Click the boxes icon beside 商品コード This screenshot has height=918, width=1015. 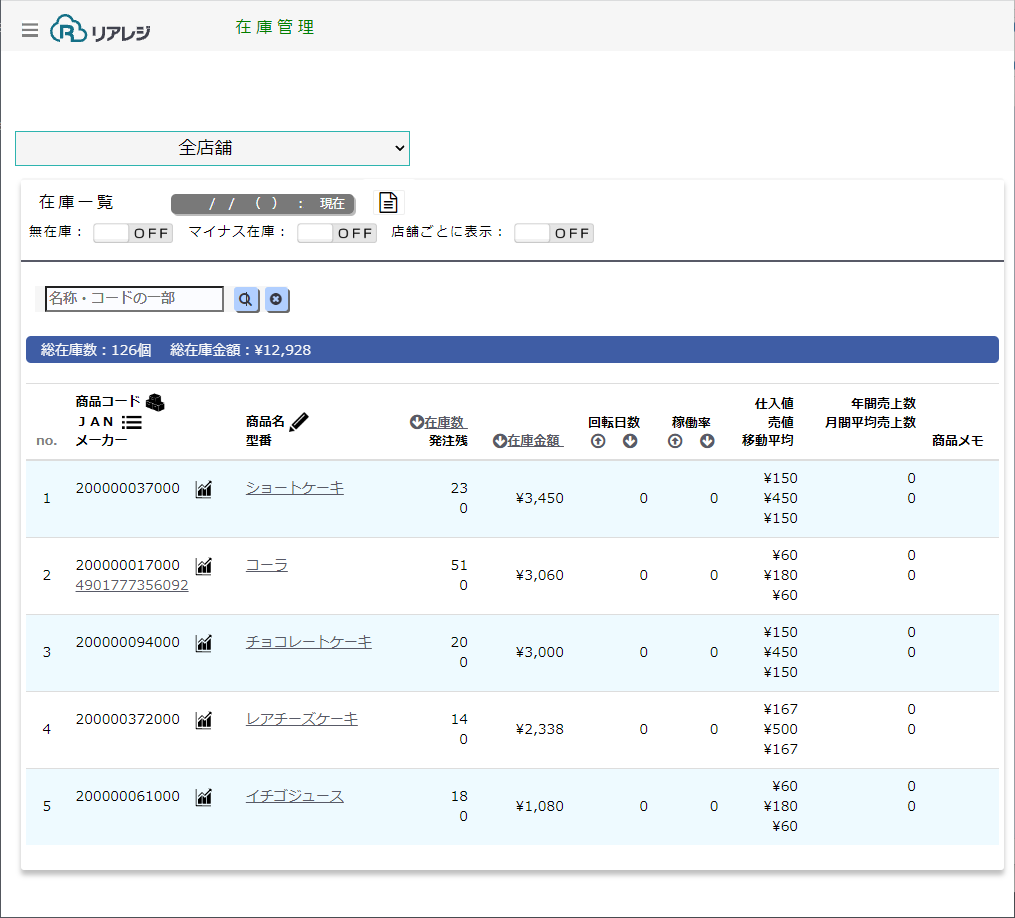click(x=155, y=402)
